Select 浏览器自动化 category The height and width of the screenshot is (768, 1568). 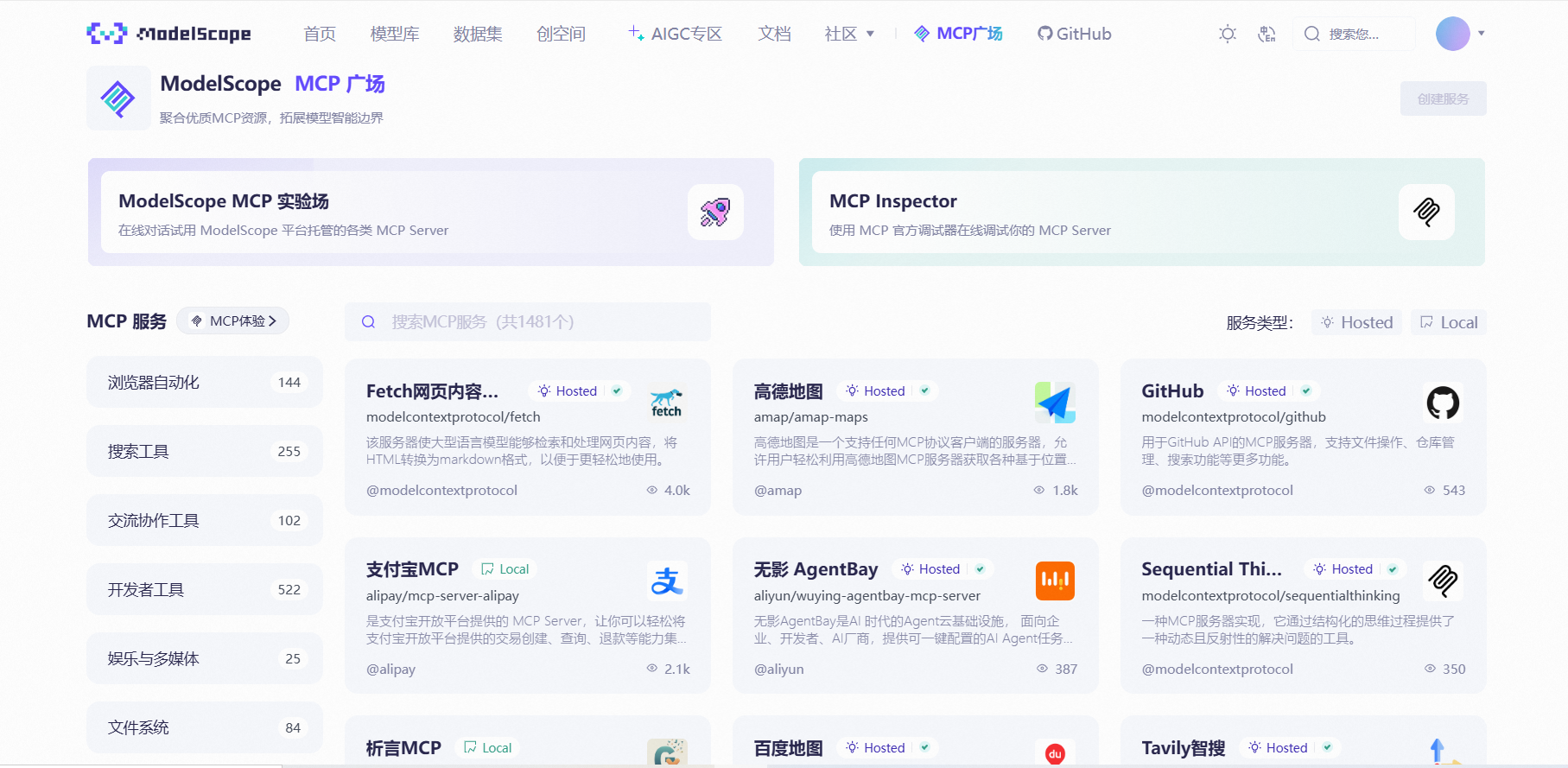(x=205, y=382)
